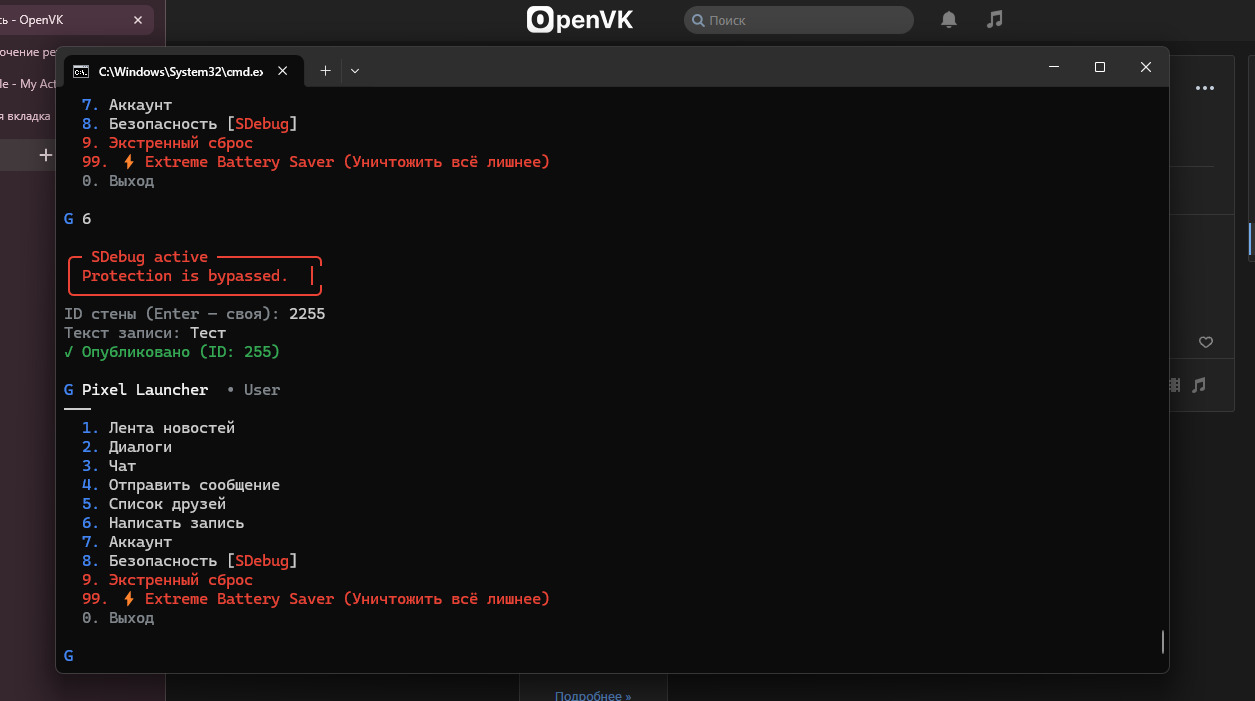Click the ID стены value 2255
1255x701 pixels.
point(307,314)
